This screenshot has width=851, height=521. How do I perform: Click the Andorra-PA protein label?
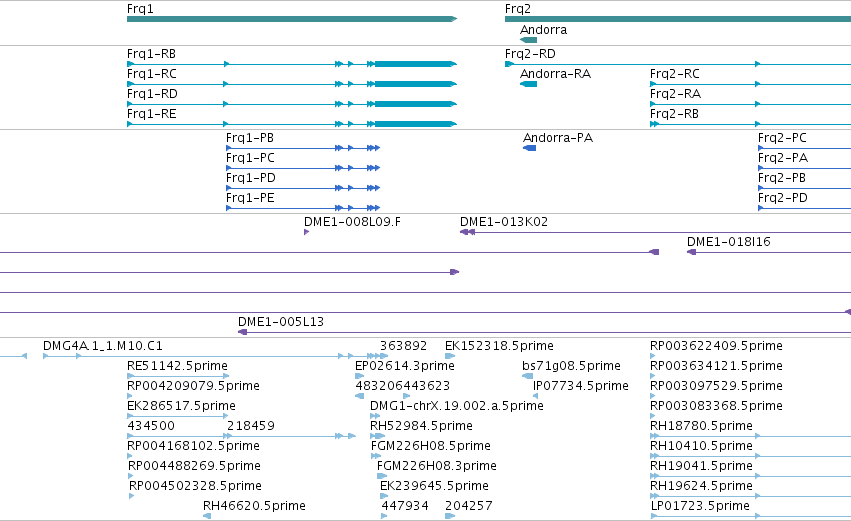coord(558,138)
